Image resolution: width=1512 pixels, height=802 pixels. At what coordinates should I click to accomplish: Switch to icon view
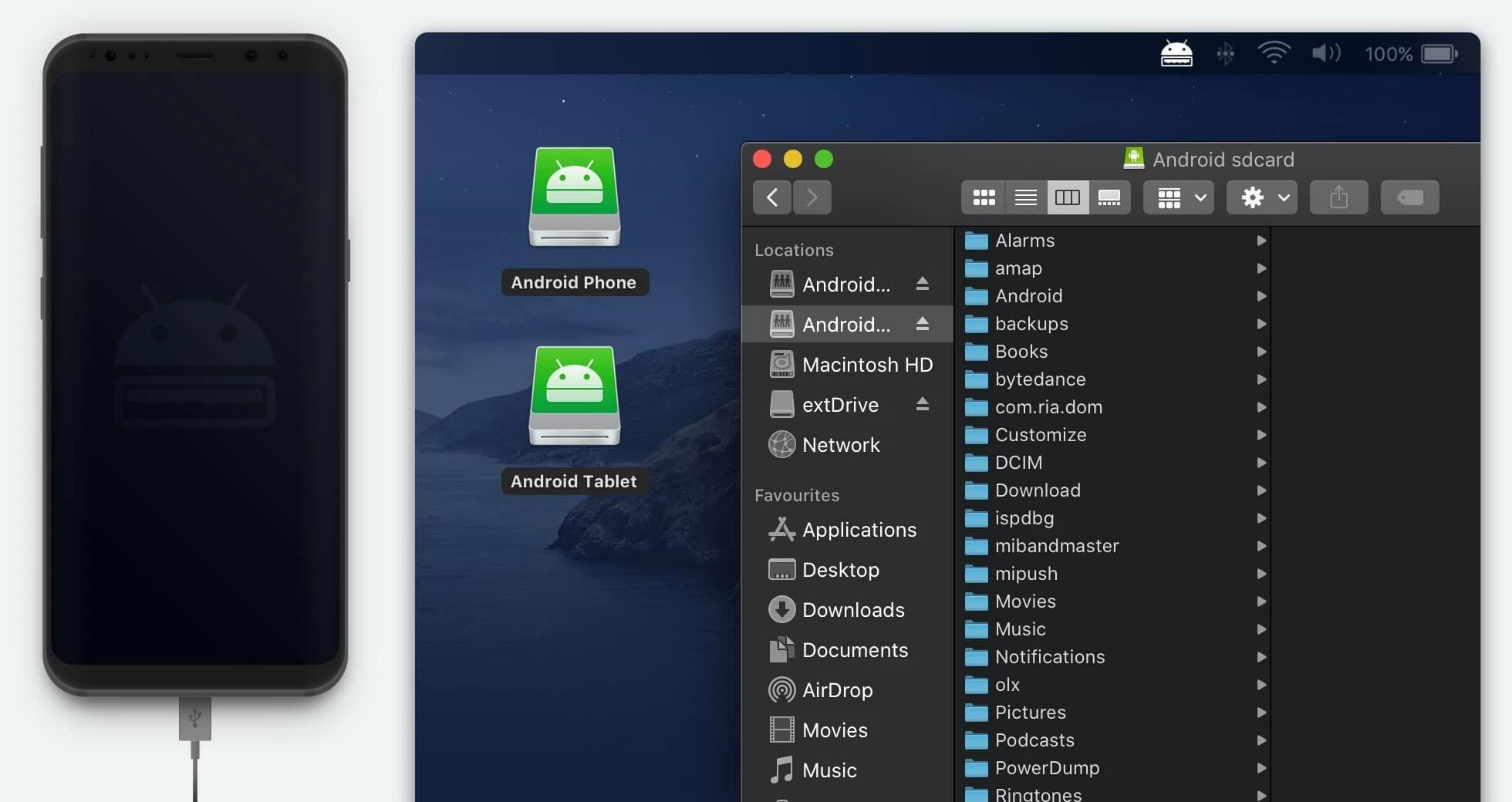pos(984,197)
